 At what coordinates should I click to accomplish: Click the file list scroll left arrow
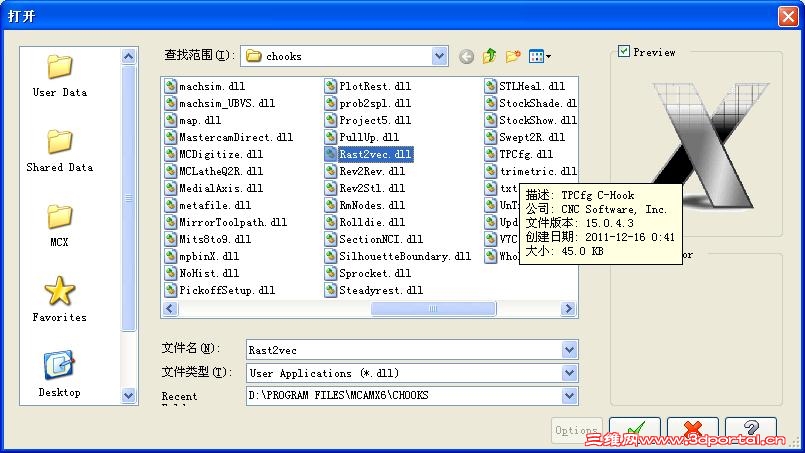pos(170,309)
